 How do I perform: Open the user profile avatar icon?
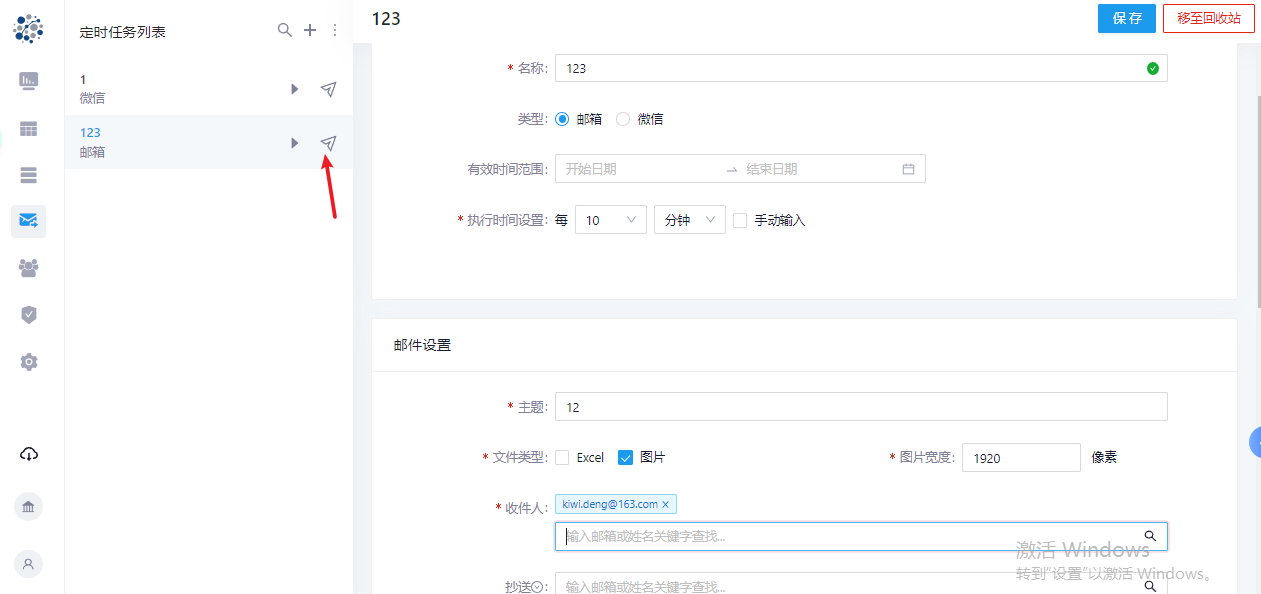pos(28,564)
